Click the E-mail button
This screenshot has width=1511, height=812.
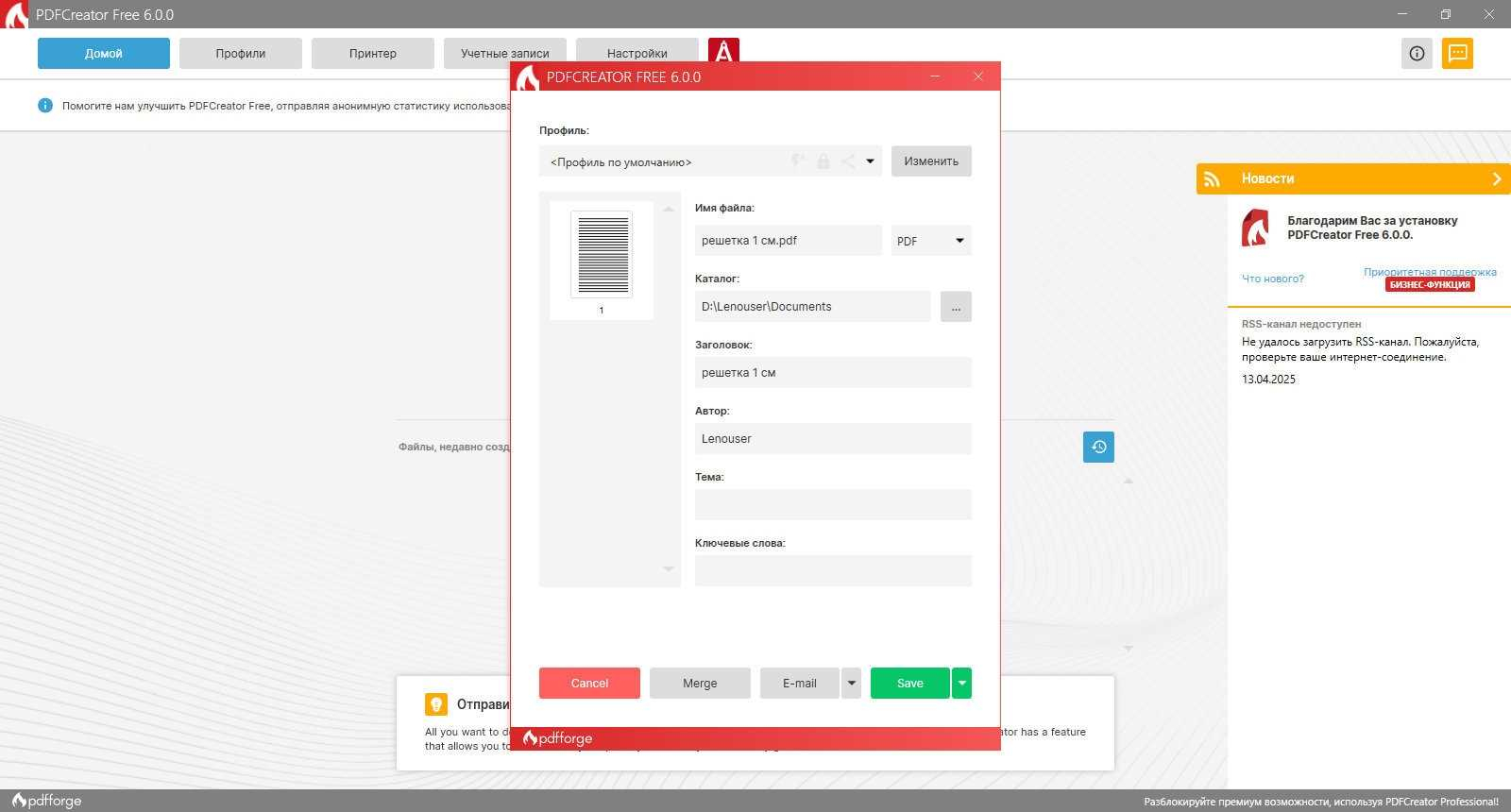pos(800,684)
